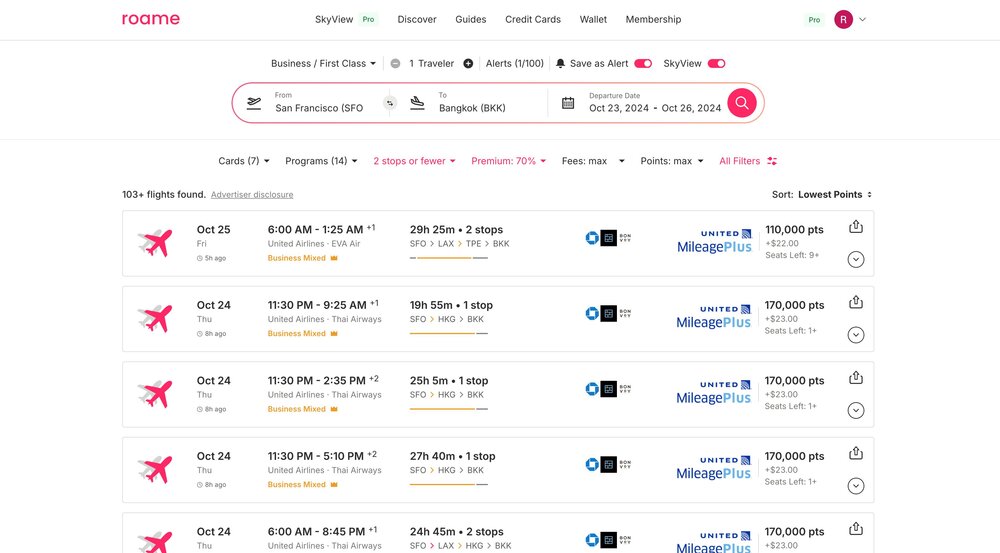Open the 2 stops or fewer dropdown

pos(415,161)
